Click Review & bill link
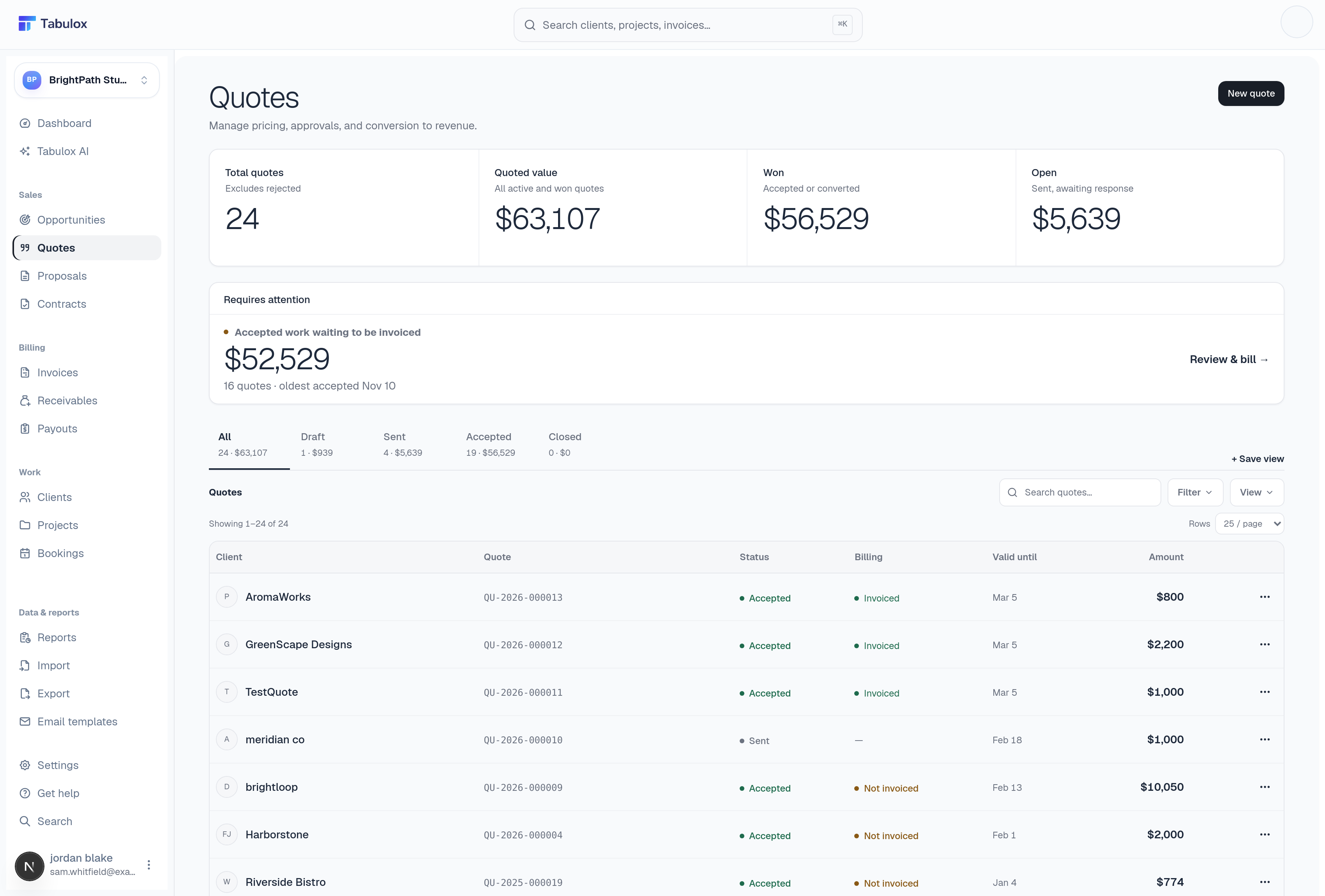This screenshot has height=896, width=1325. coord(1229,360)
